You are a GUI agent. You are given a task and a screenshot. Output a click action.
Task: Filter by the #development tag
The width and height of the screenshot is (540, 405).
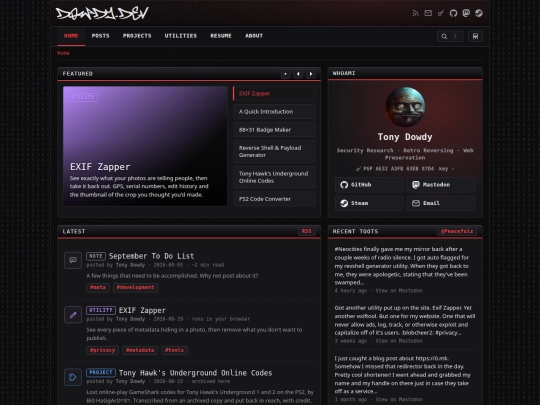[x=136, y=288]
